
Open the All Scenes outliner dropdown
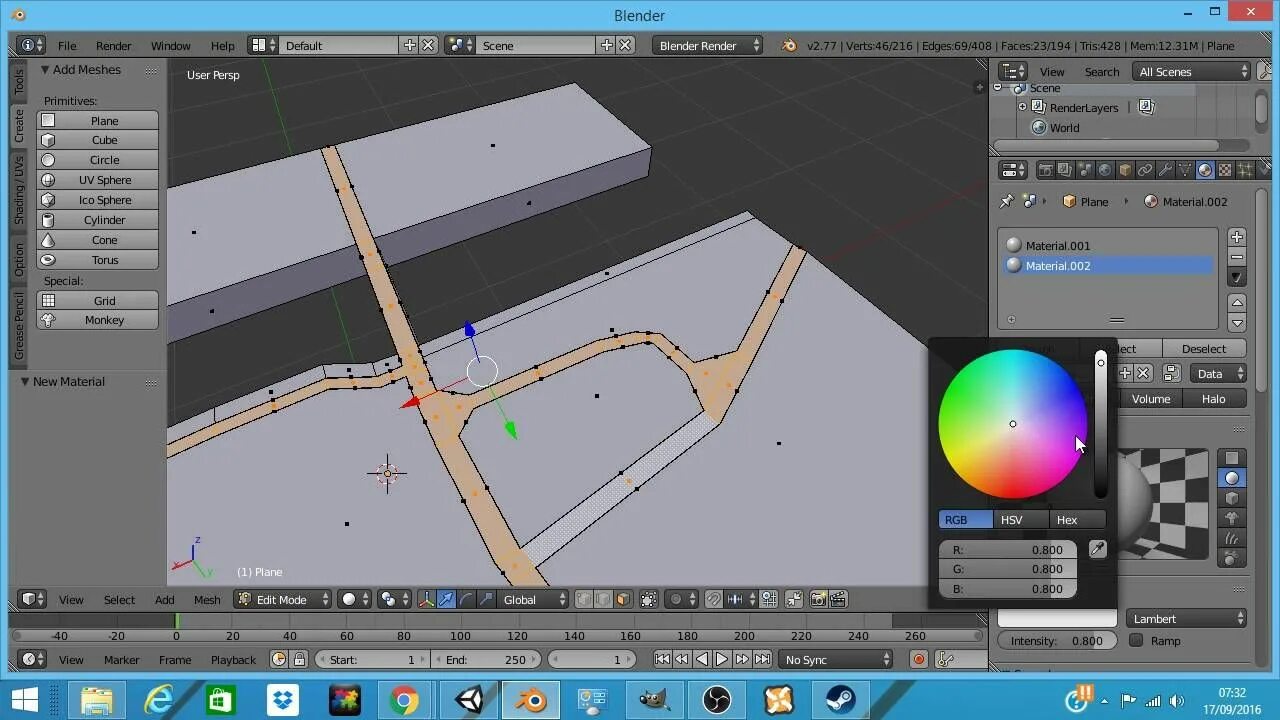(x=1191, y=71)
